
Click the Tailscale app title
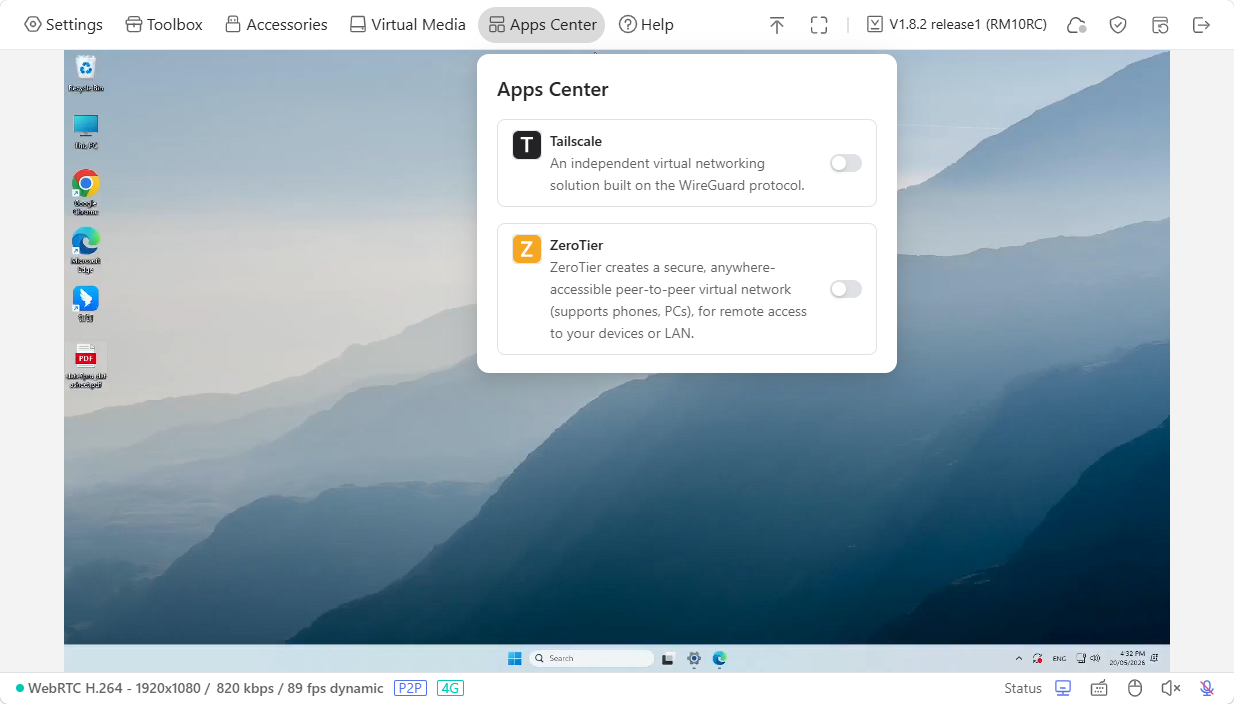pyautogui.click(x=576, y=141)
